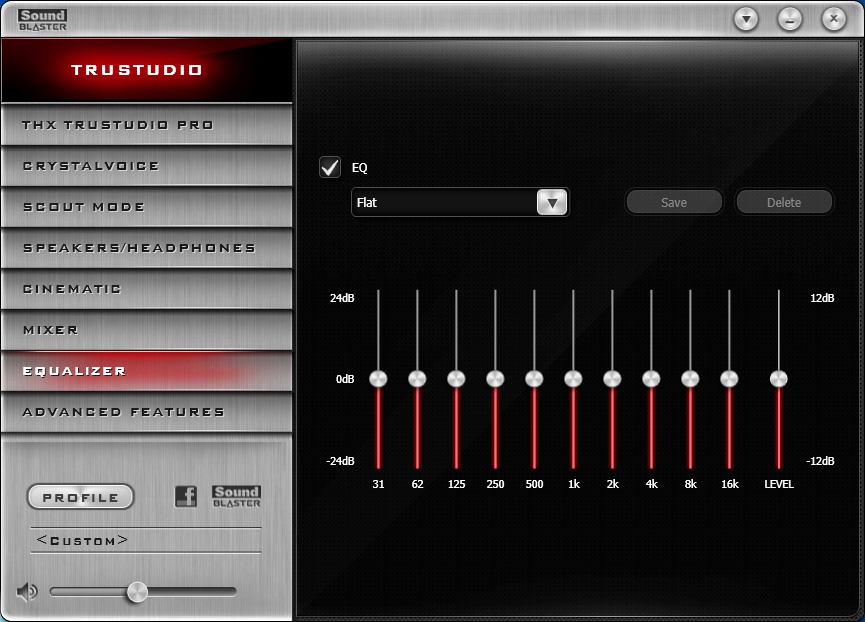Click the Delete preset button

[784, 202]
